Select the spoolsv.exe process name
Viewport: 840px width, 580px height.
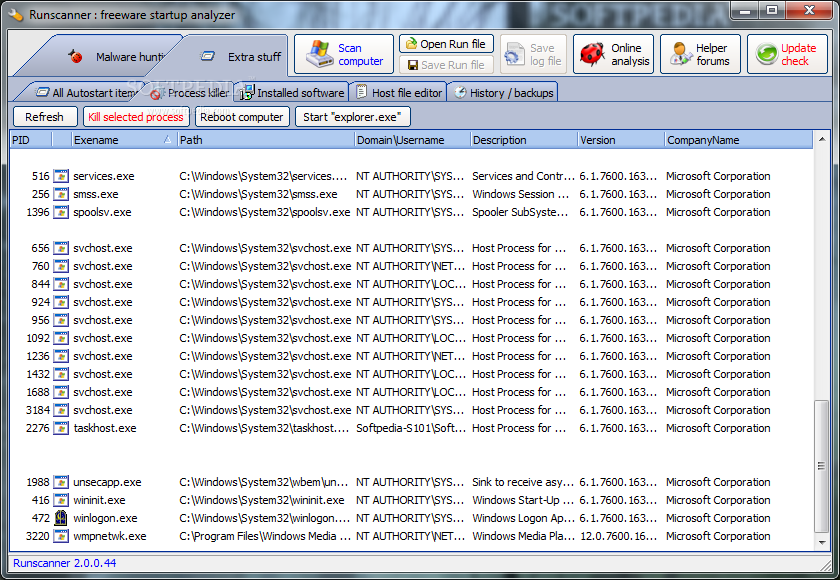click(x=102, y=212)
